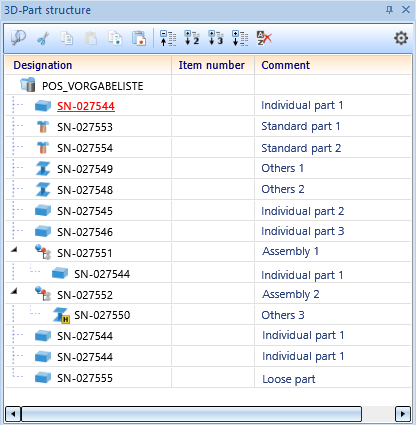
Task: Select the red underlined SN-027544 part
Action: click(x=86, y=106)
